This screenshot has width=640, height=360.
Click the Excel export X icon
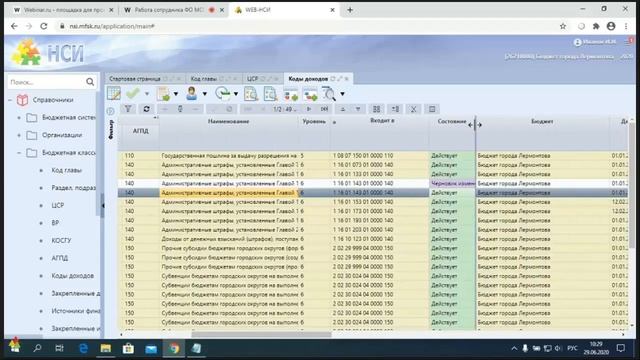point(413,109)
